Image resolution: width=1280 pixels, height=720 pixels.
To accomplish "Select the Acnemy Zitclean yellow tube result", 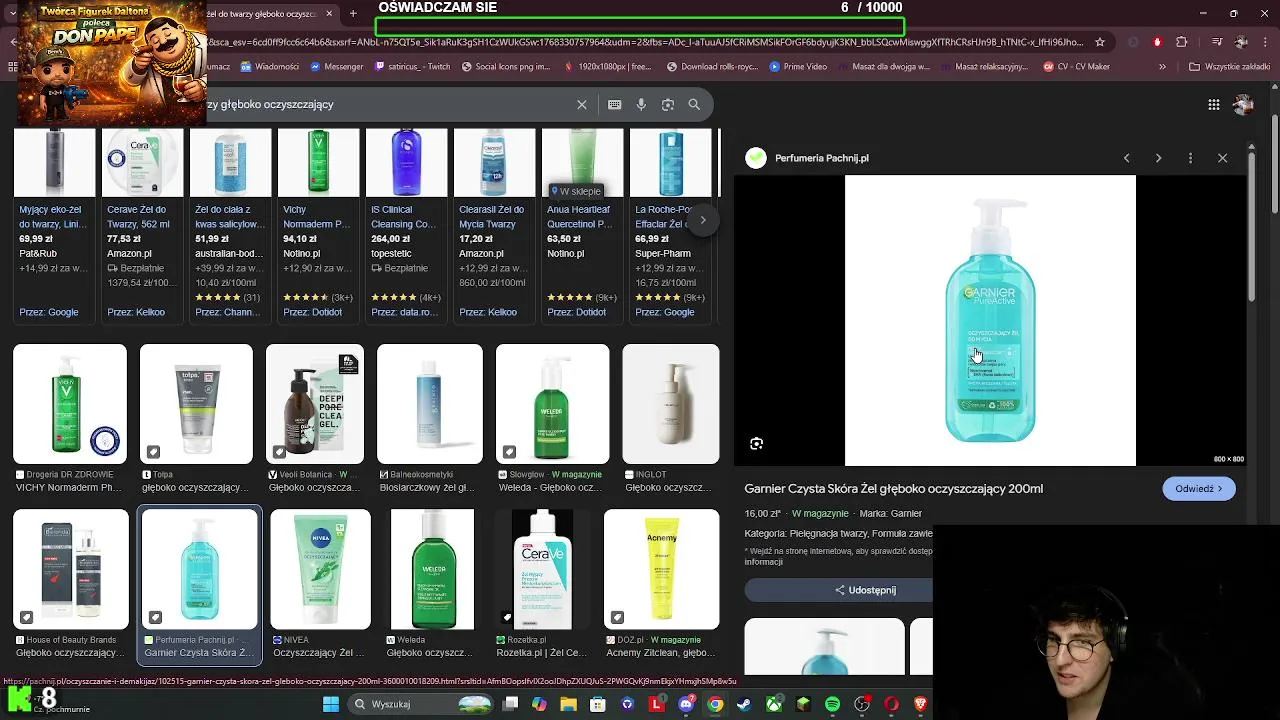I will [661, 569].
